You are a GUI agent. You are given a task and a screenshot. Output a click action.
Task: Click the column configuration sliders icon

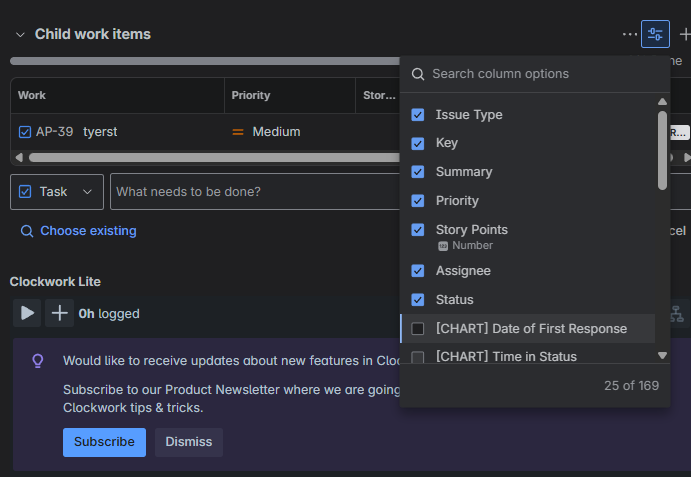tap(655, 34)
